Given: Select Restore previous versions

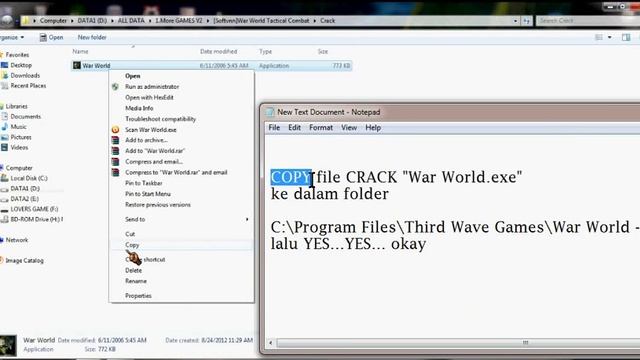Looking at the screenshot, I should (x=158, y=204).
